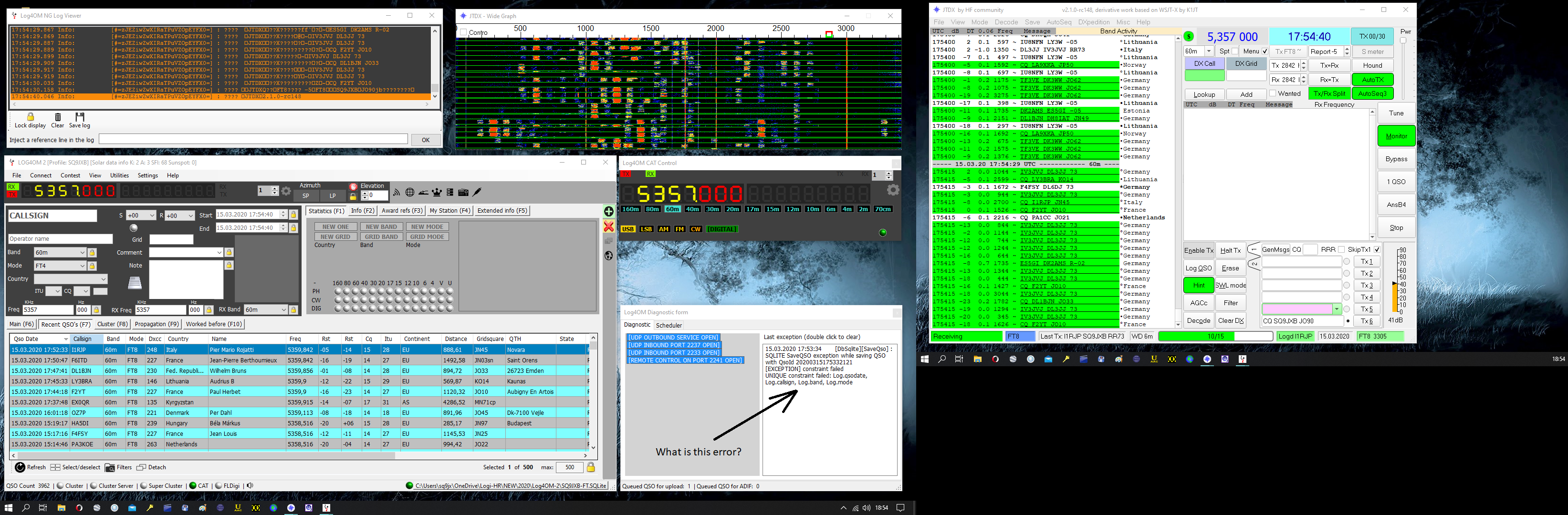Click the red X clear QSO icon

pos(608,226)
